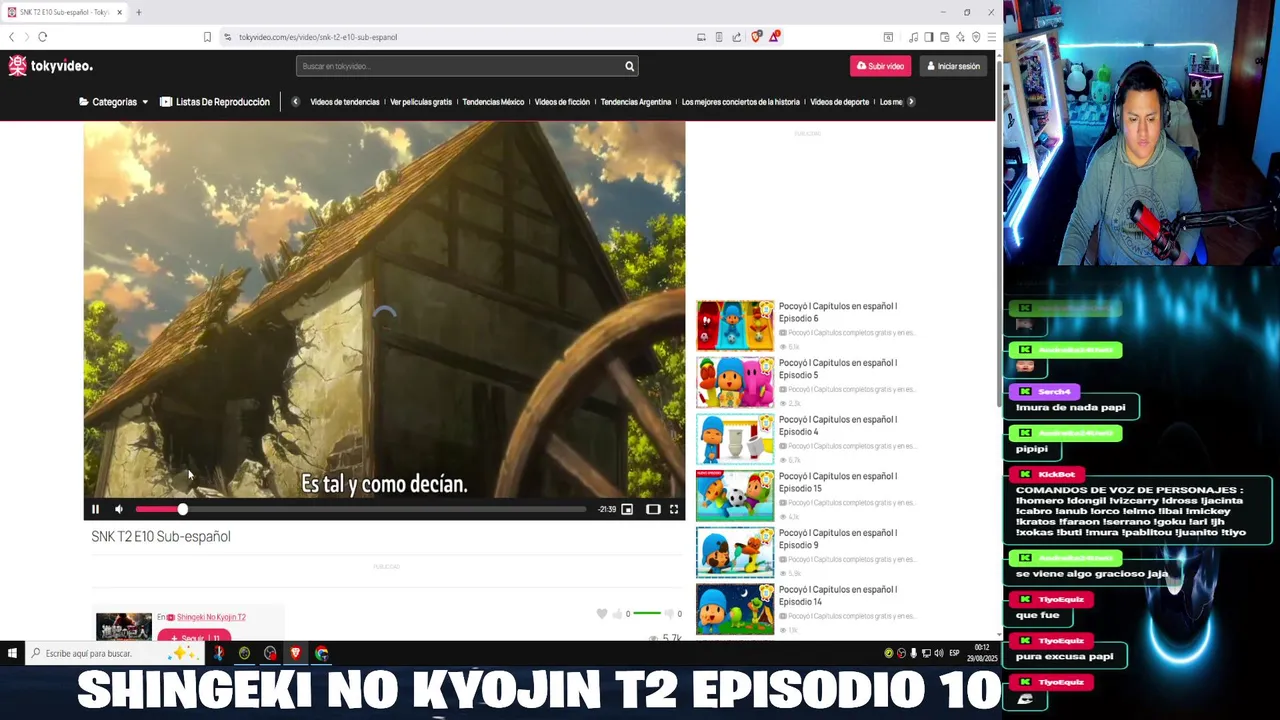Screen dimensions: 1280x720
Task: Open the Brave icon in taskbar
Action: tap(296, 653)
